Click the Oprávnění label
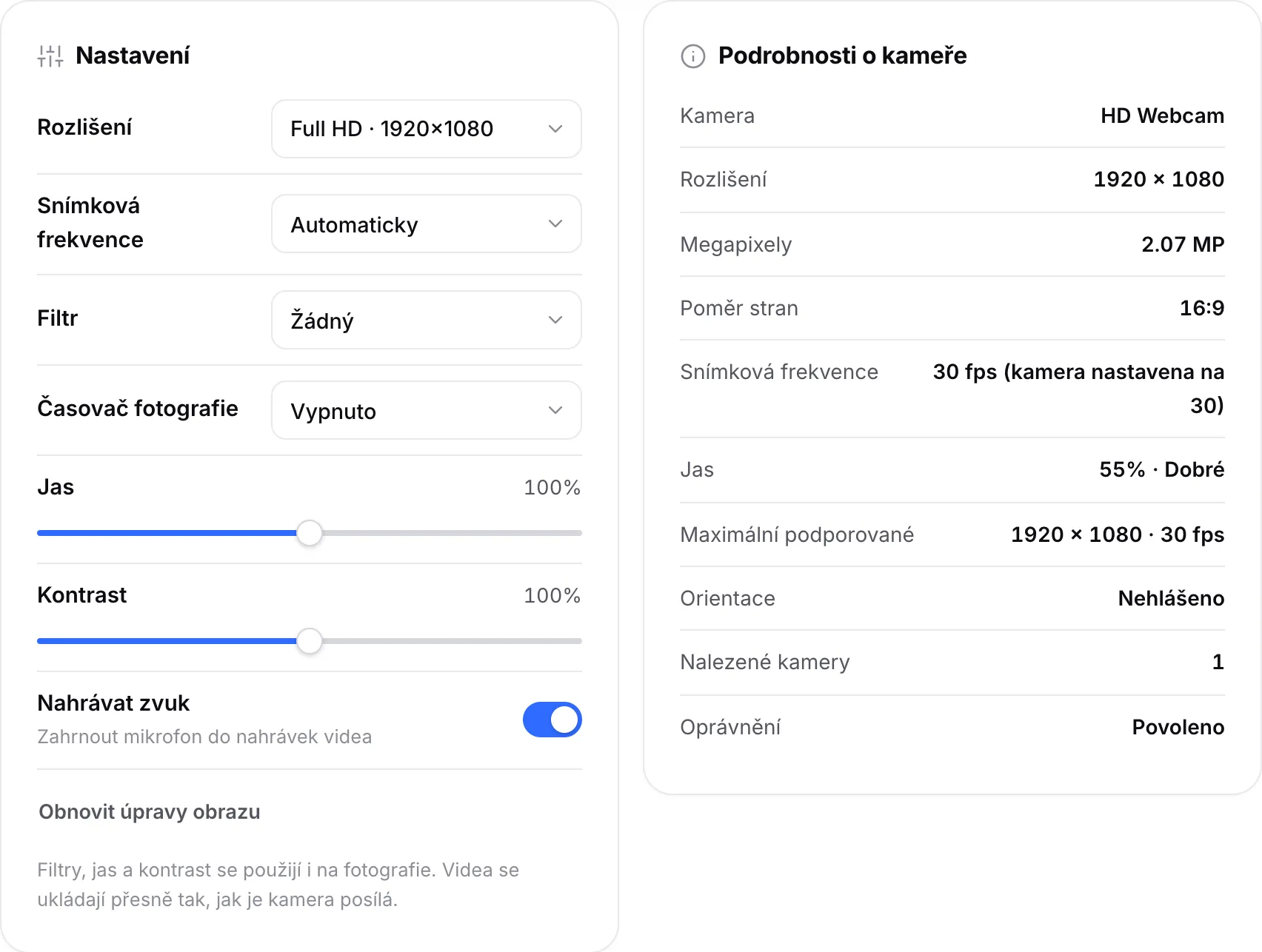 (730, 727)
